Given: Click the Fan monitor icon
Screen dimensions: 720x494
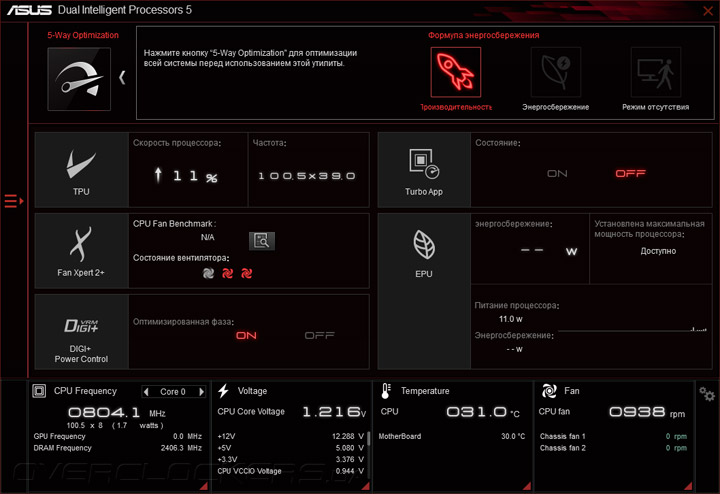Looking at the screenshot, I should tap(549, 391).
